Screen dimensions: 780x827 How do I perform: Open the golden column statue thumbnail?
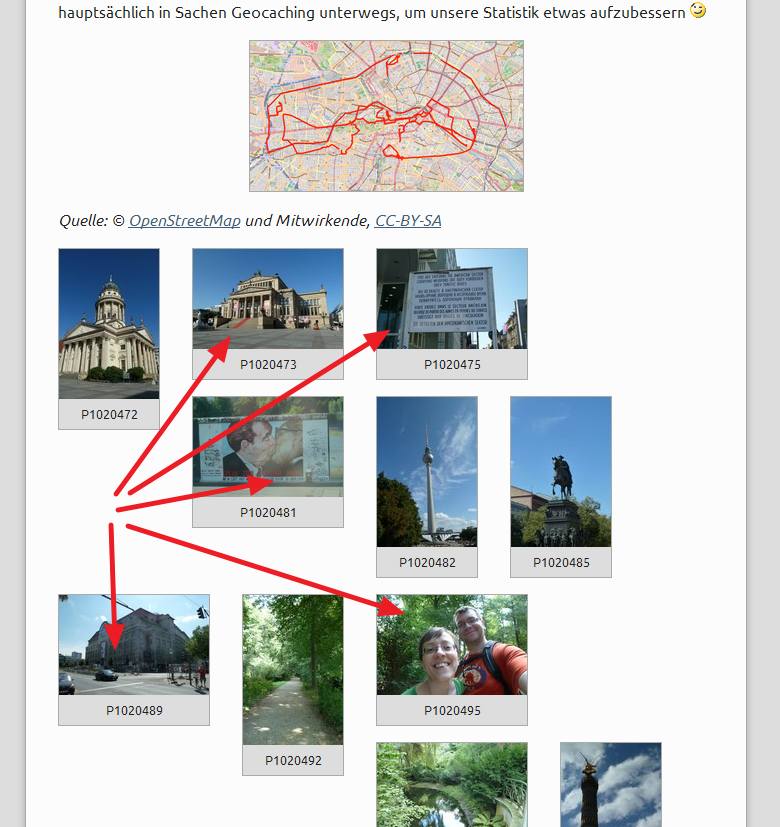610,785
